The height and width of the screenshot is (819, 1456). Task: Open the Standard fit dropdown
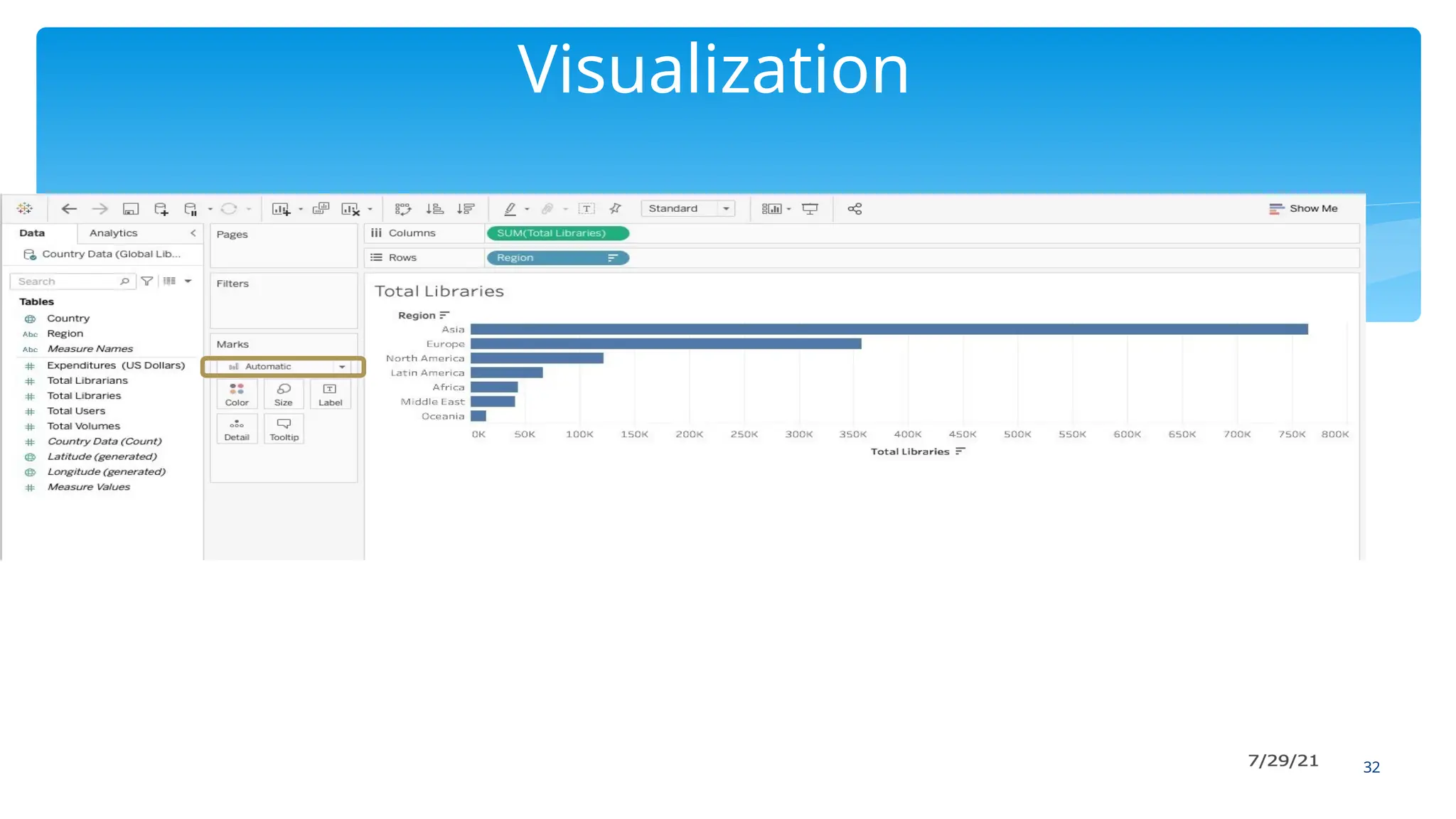(687, 208)
